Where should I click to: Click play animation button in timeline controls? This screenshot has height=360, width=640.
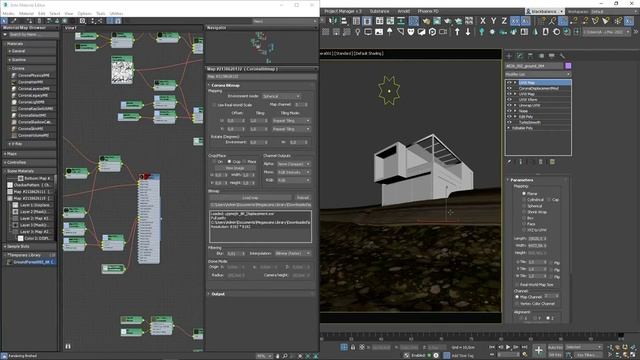pyautogui.click(x=508, y=347)
